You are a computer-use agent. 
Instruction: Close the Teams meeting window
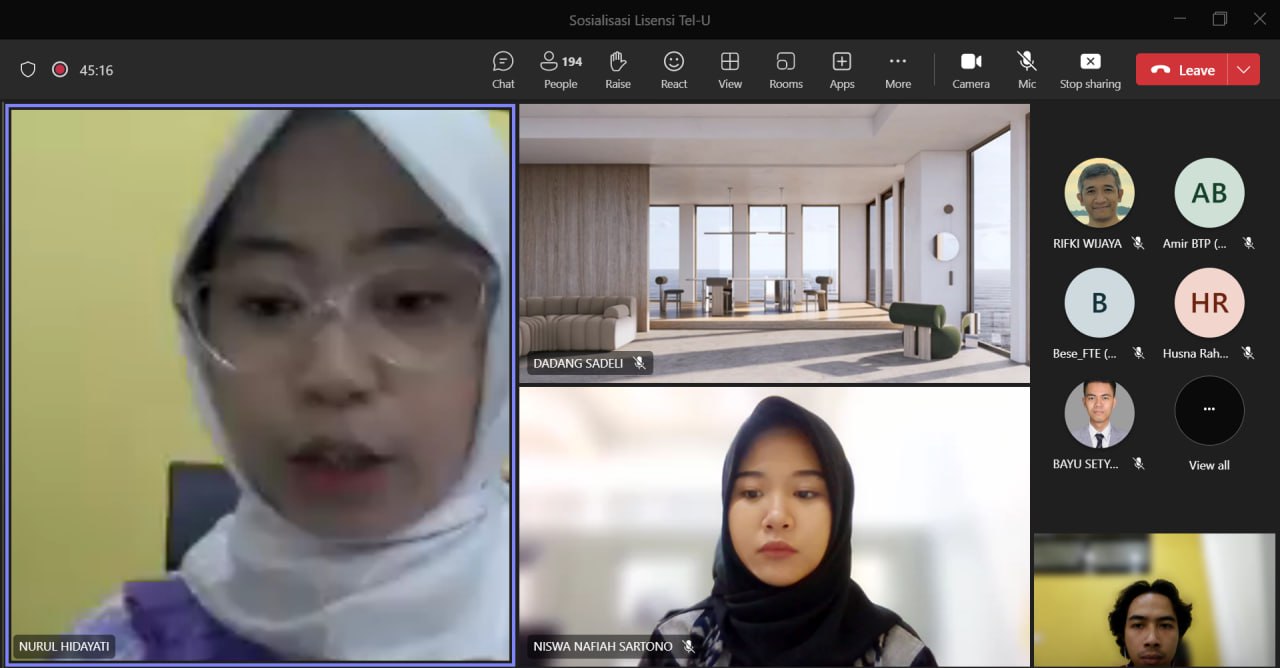click(x=1260, y=19)
